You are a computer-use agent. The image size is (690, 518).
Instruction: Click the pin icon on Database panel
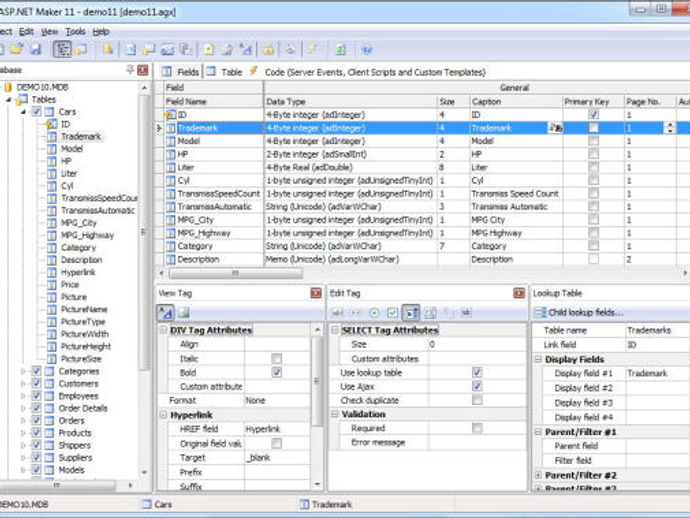(x=130, y=70)
